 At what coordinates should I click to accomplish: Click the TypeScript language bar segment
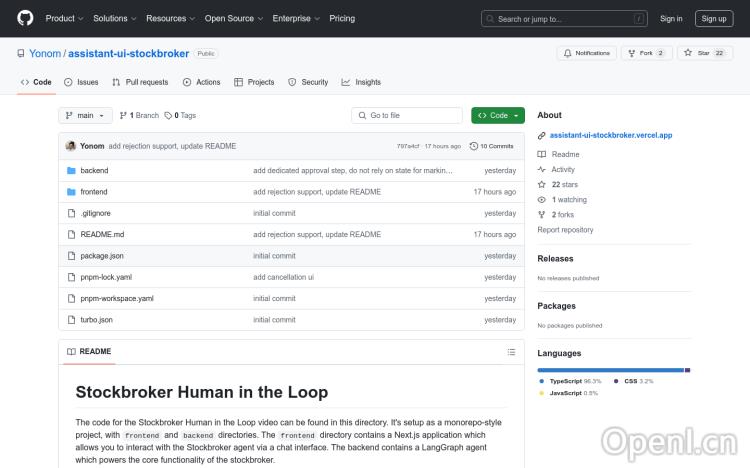click(610, 370)
